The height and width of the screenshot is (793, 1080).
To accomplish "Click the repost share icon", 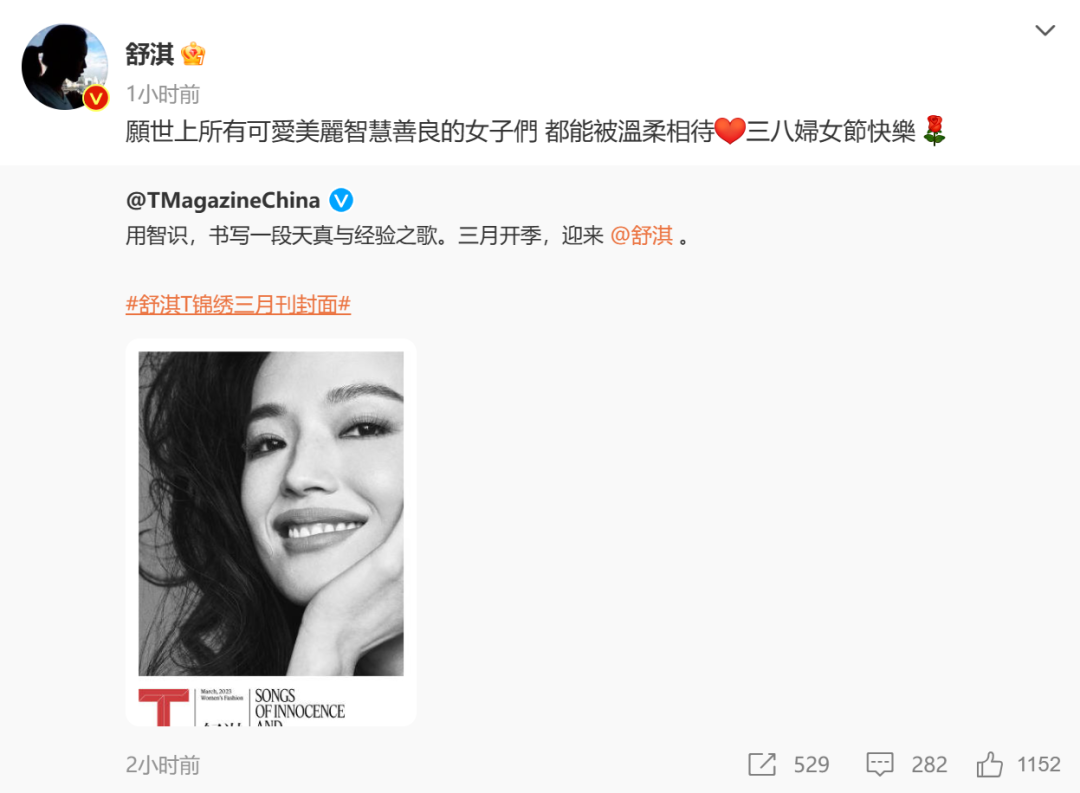I will click(762, 764).
